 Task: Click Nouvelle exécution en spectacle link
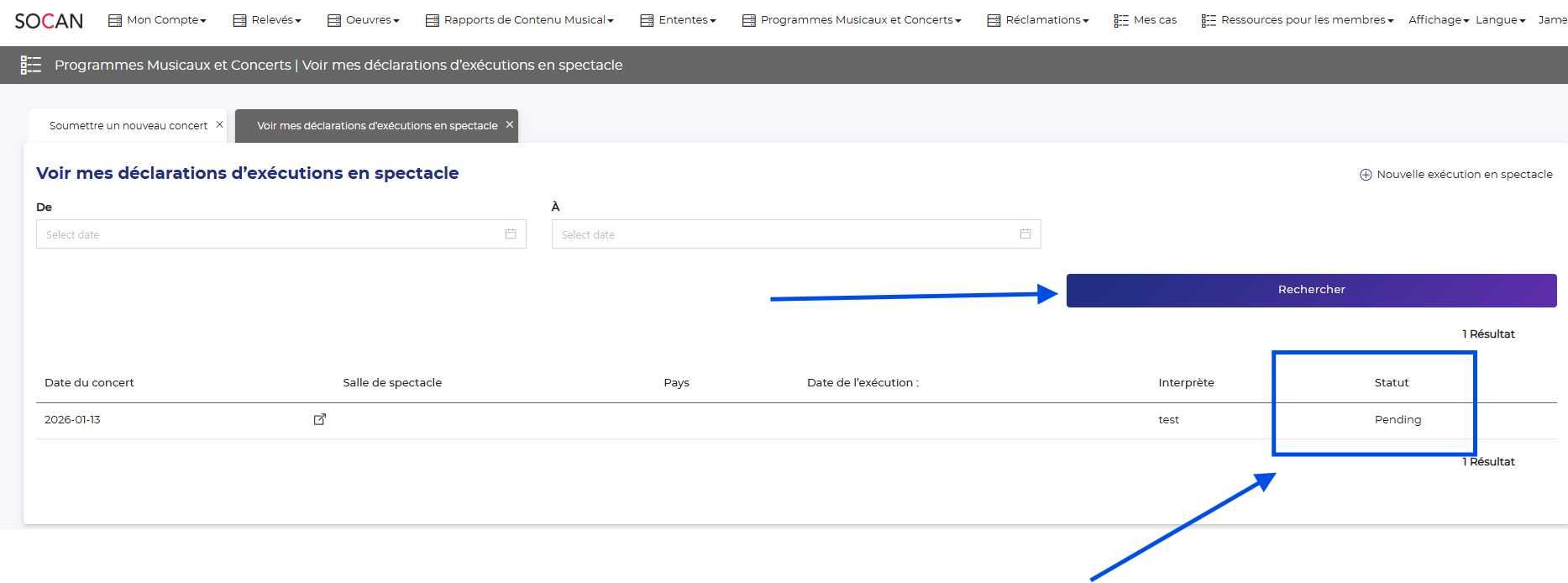[x=1464, y=175]
